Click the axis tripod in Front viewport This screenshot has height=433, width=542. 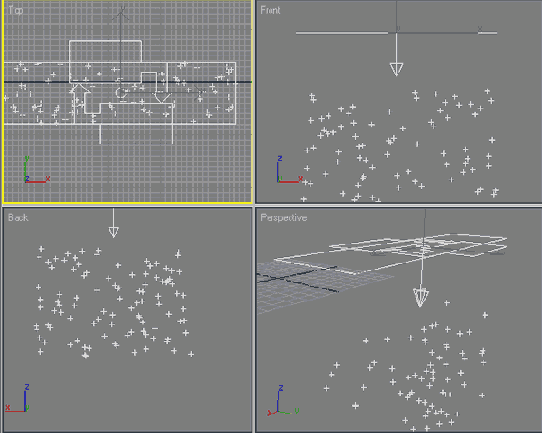(x=289, y=169)
